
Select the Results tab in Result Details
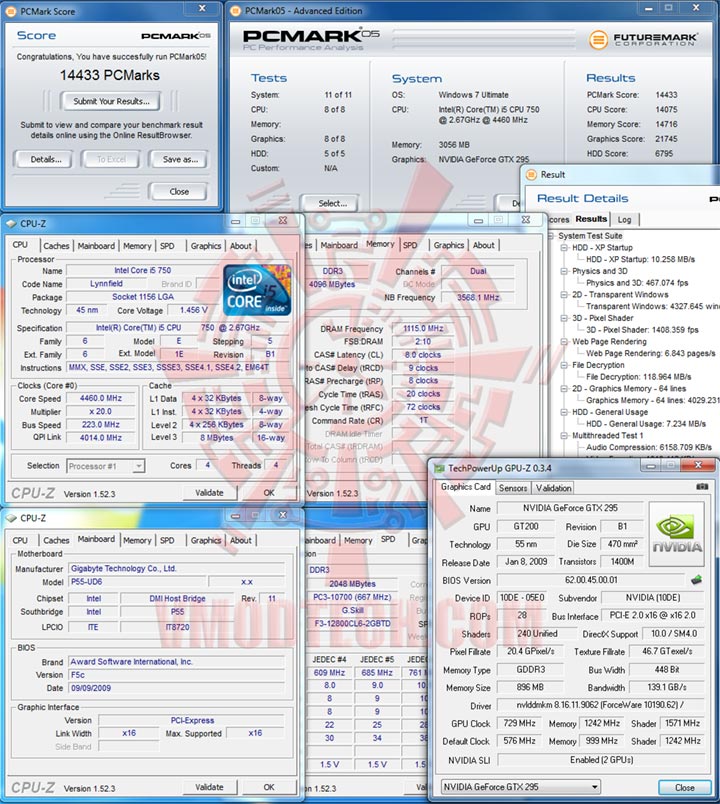(x=591, y=219)
